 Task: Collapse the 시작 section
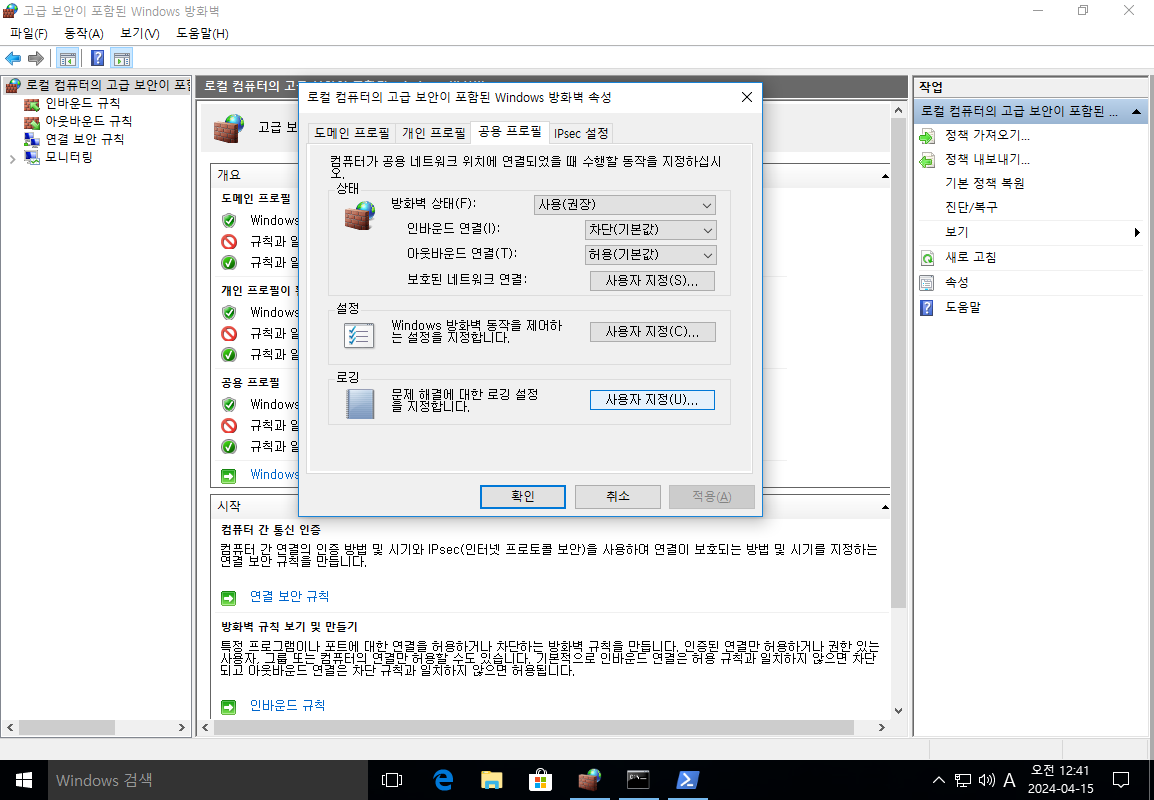(x=885, y=507)
